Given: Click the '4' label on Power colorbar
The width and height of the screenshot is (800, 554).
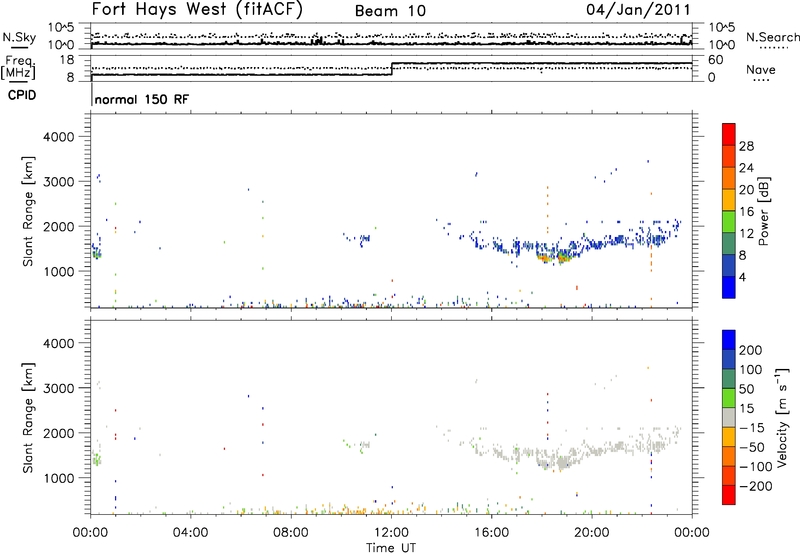Looking at the screenshot, I should pyautogui.click(x=742, y=277).
